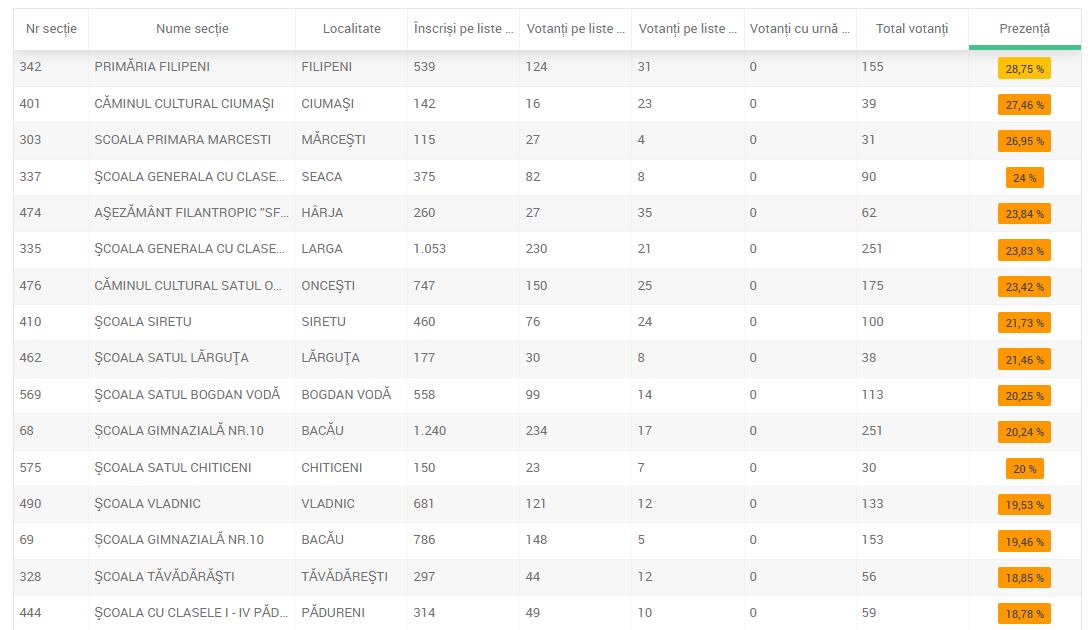
Task: Click the 28,75 % turnout badge
Action: (x=1024, y=68)
